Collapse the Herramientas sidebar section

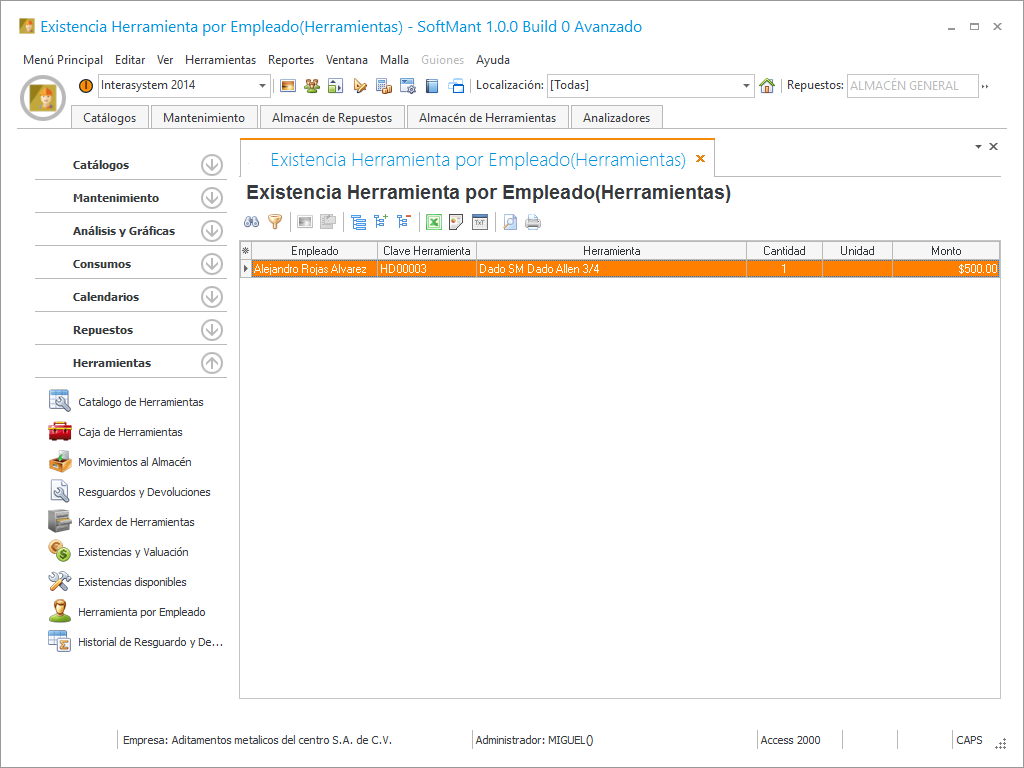[211, 363]
